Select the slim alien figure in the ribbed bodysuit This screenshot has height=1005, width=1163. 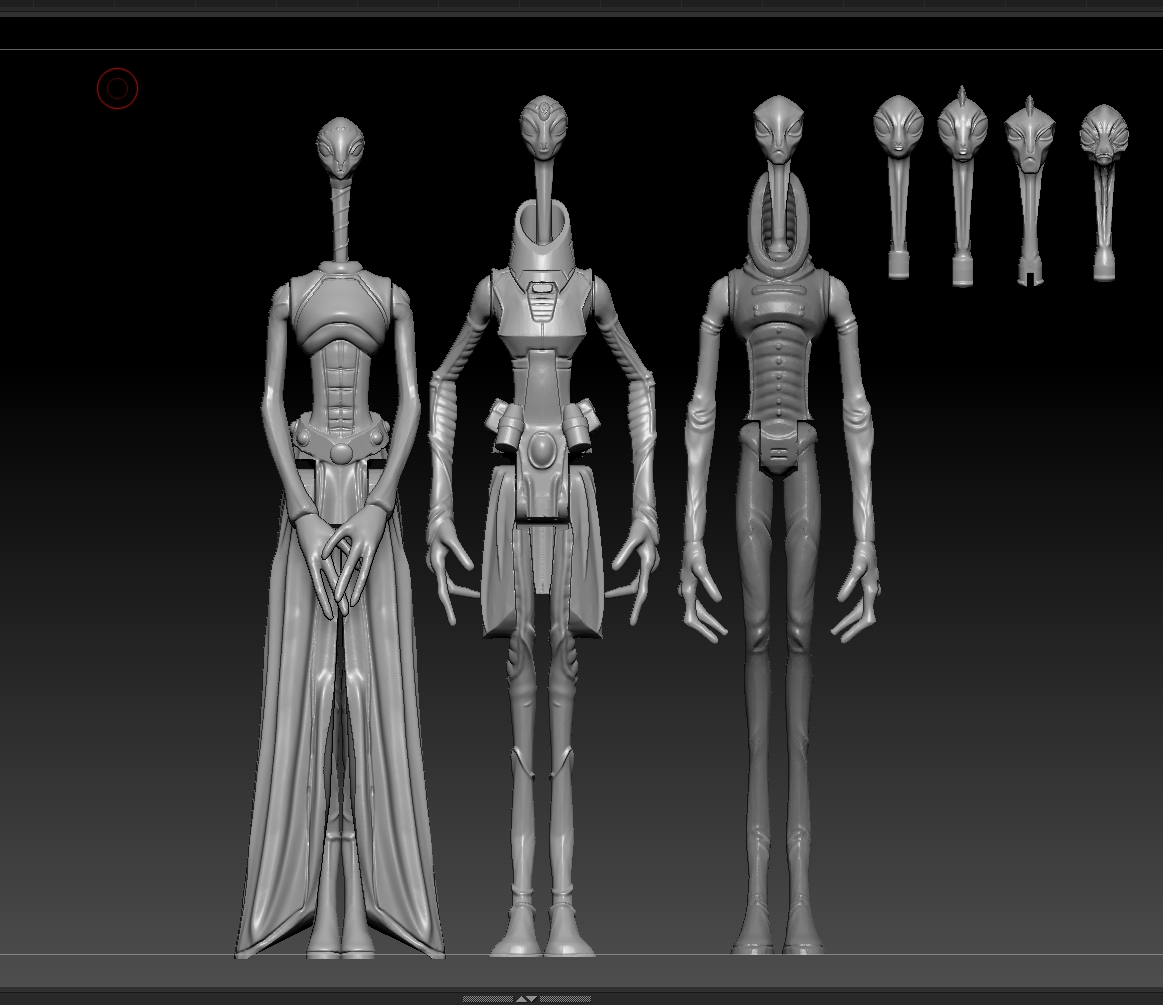point(778,524)
